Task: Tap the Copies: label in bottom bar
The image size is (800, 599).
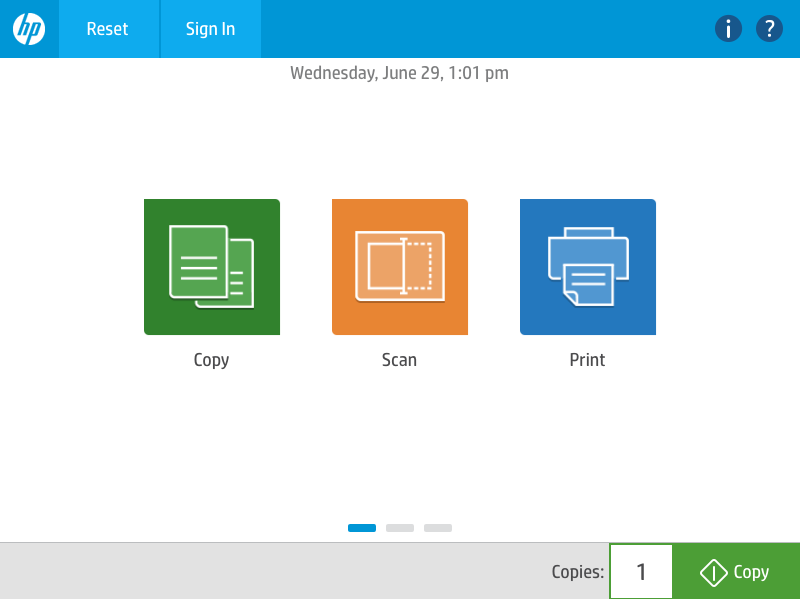Action: point(577,573)
